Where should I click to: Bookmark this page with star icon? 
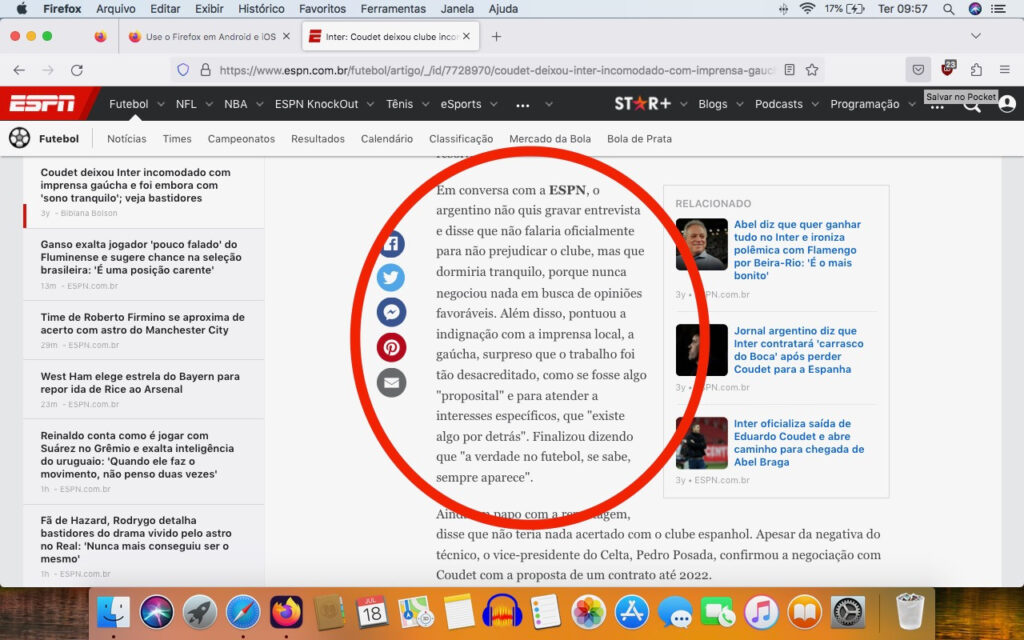(812, 70)
